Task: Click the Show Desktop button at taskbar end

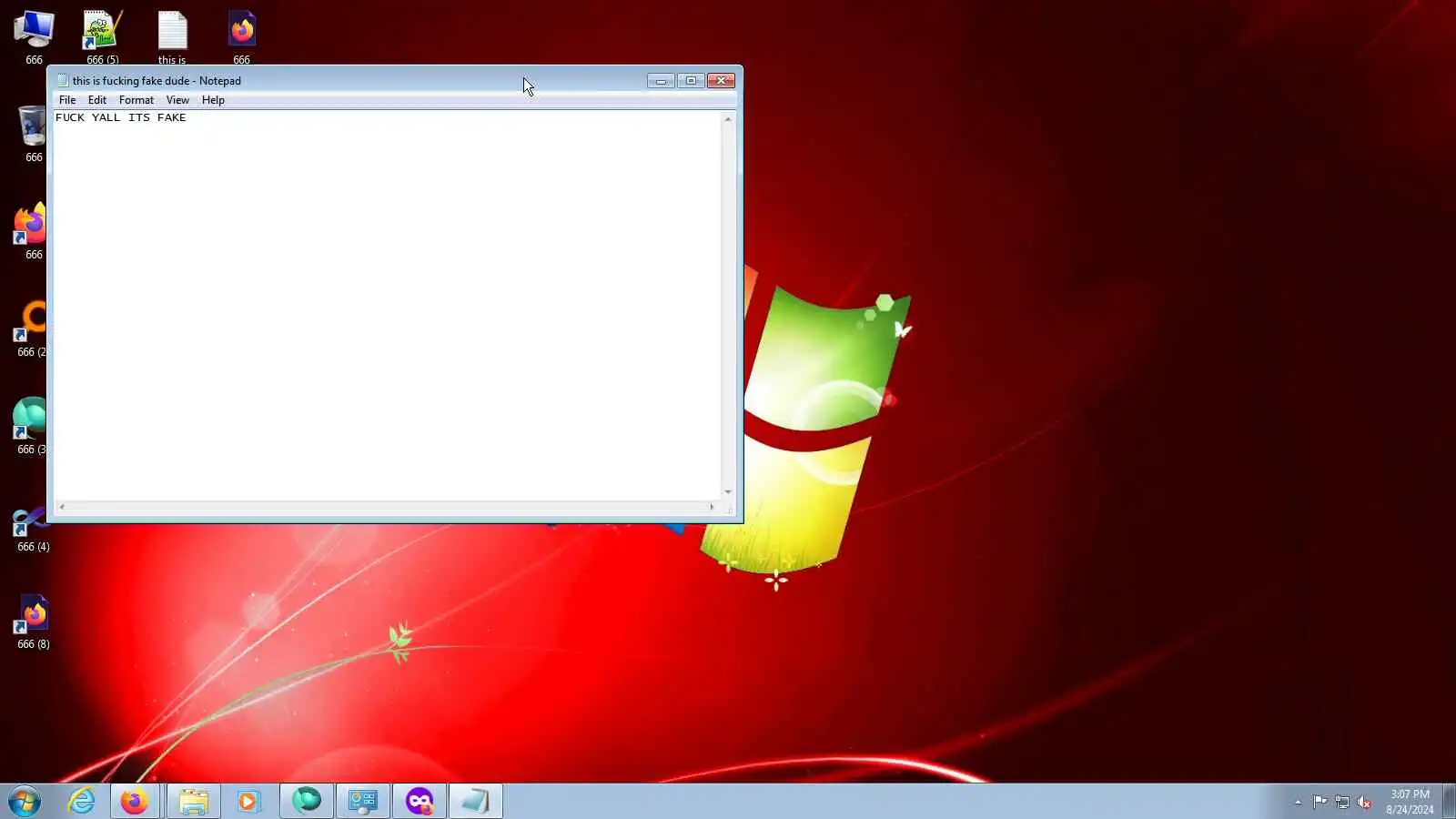Action: pos(1449,802)
